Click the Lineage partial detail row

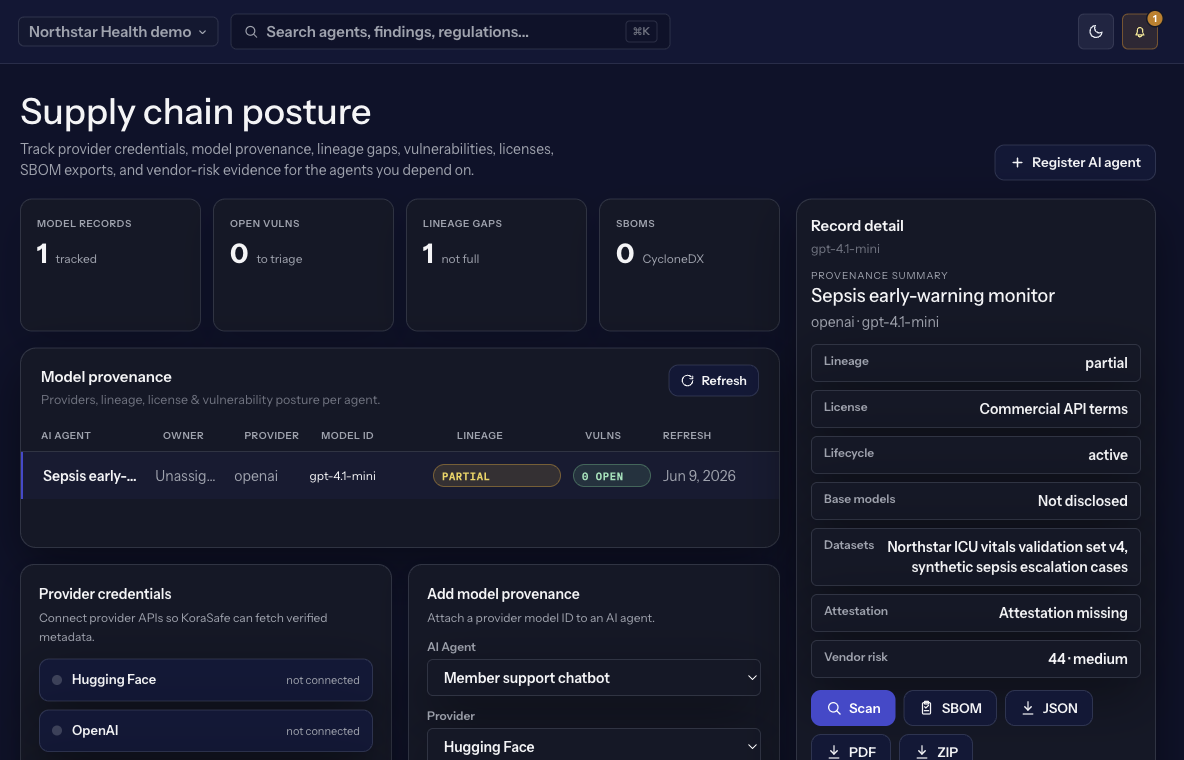[x=976, y=363]
